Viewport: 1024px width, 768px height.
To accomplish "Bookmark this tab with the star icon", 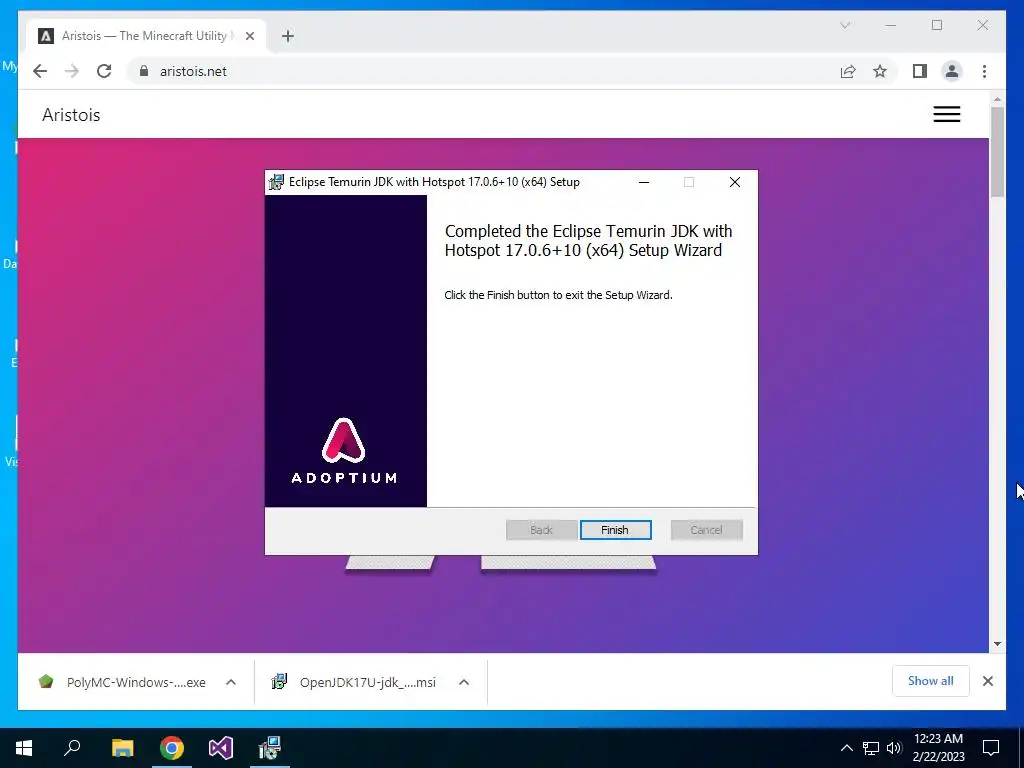I will coord(880,71).
